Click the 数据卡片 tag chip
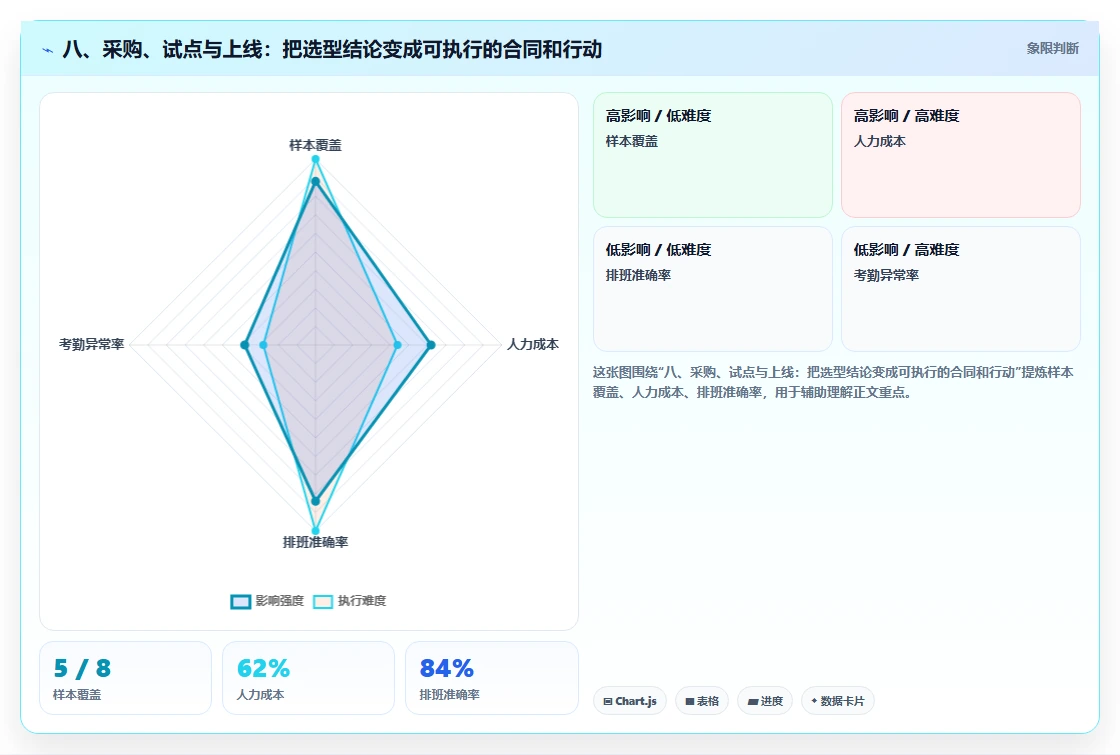Viewport: 1120px width, 755px height. click(x=838, y=701)
